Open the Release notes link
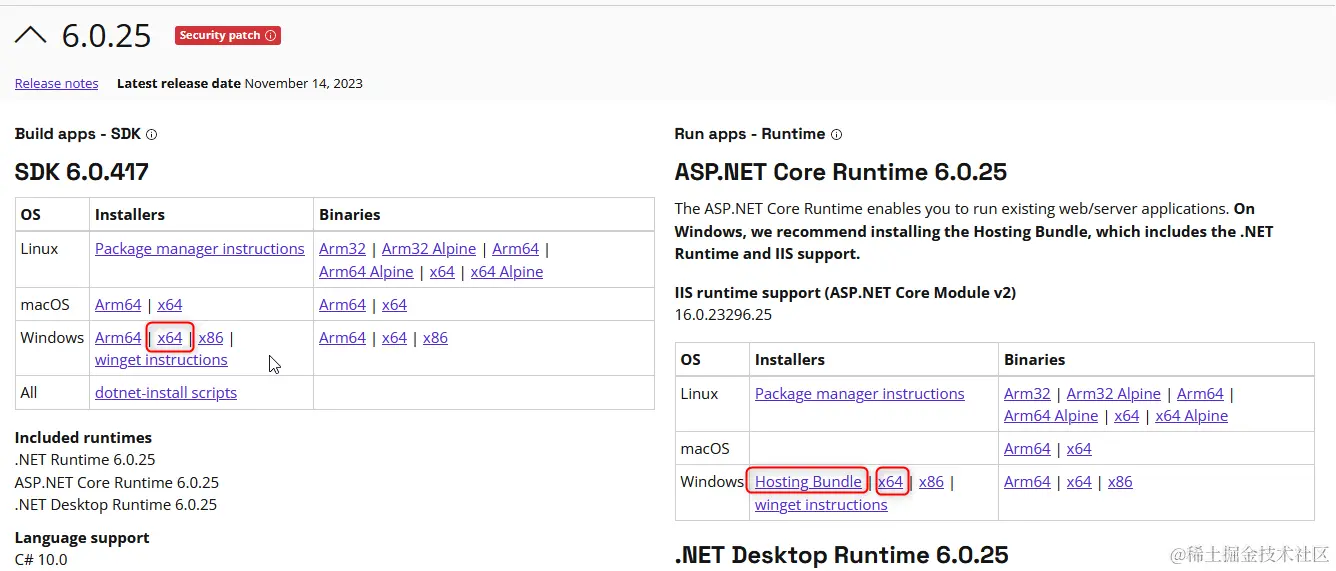 [57, 83]
